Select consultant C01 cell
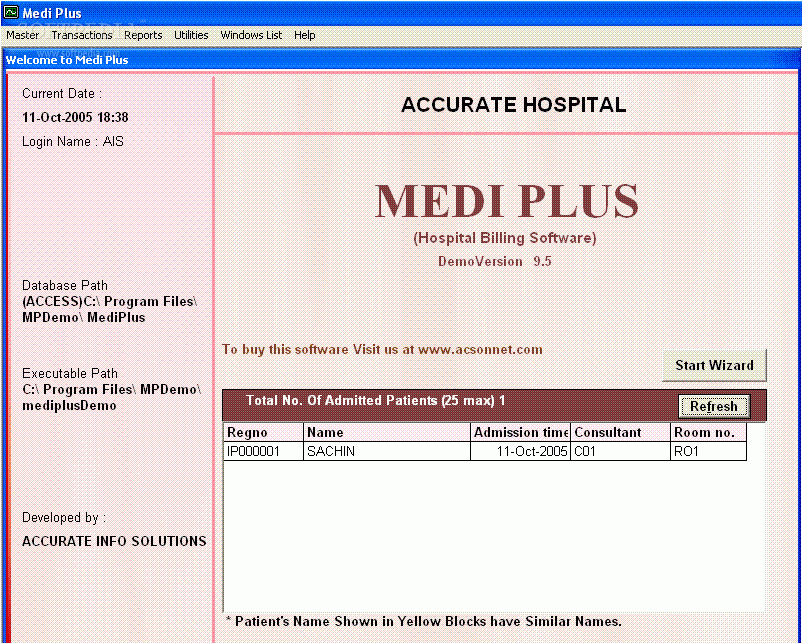The width and height of the screenshot is (802, 643). 621,451
